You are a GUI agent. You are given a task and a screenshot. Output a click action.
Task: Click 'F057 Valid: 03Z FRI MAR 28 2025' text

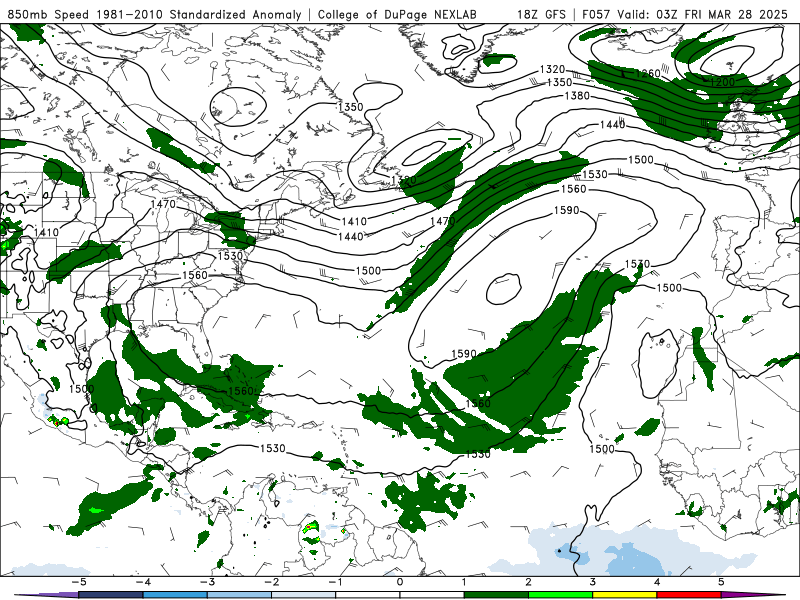(x=685, y=14)
